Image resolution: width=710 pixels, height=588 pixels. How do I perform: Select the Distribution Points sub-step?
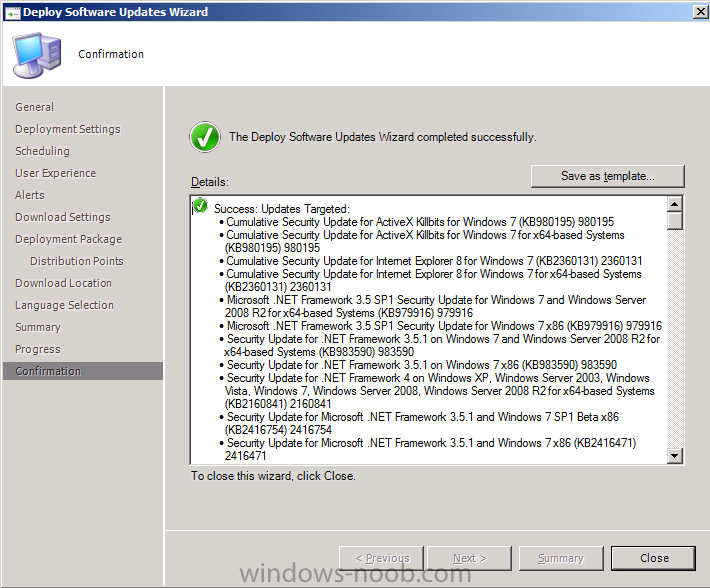(77, 261)
